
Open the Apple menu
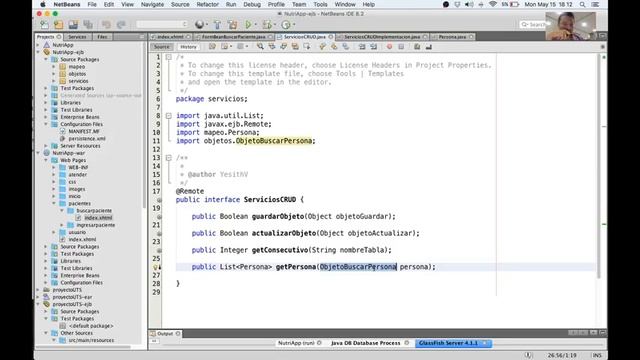tap(43, 4)
